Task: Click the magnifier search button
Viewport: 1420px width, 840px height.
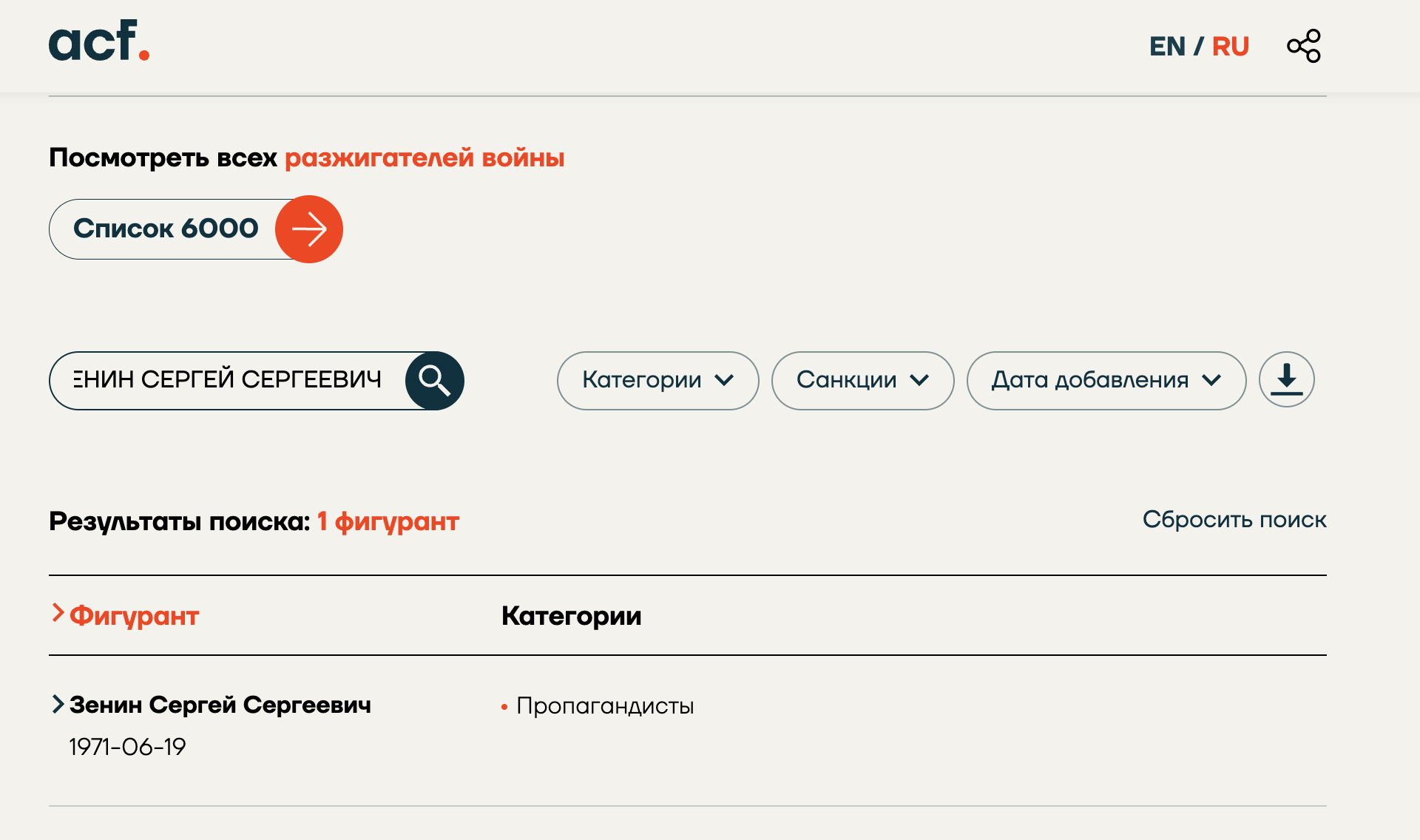Action: coord(434,381)
